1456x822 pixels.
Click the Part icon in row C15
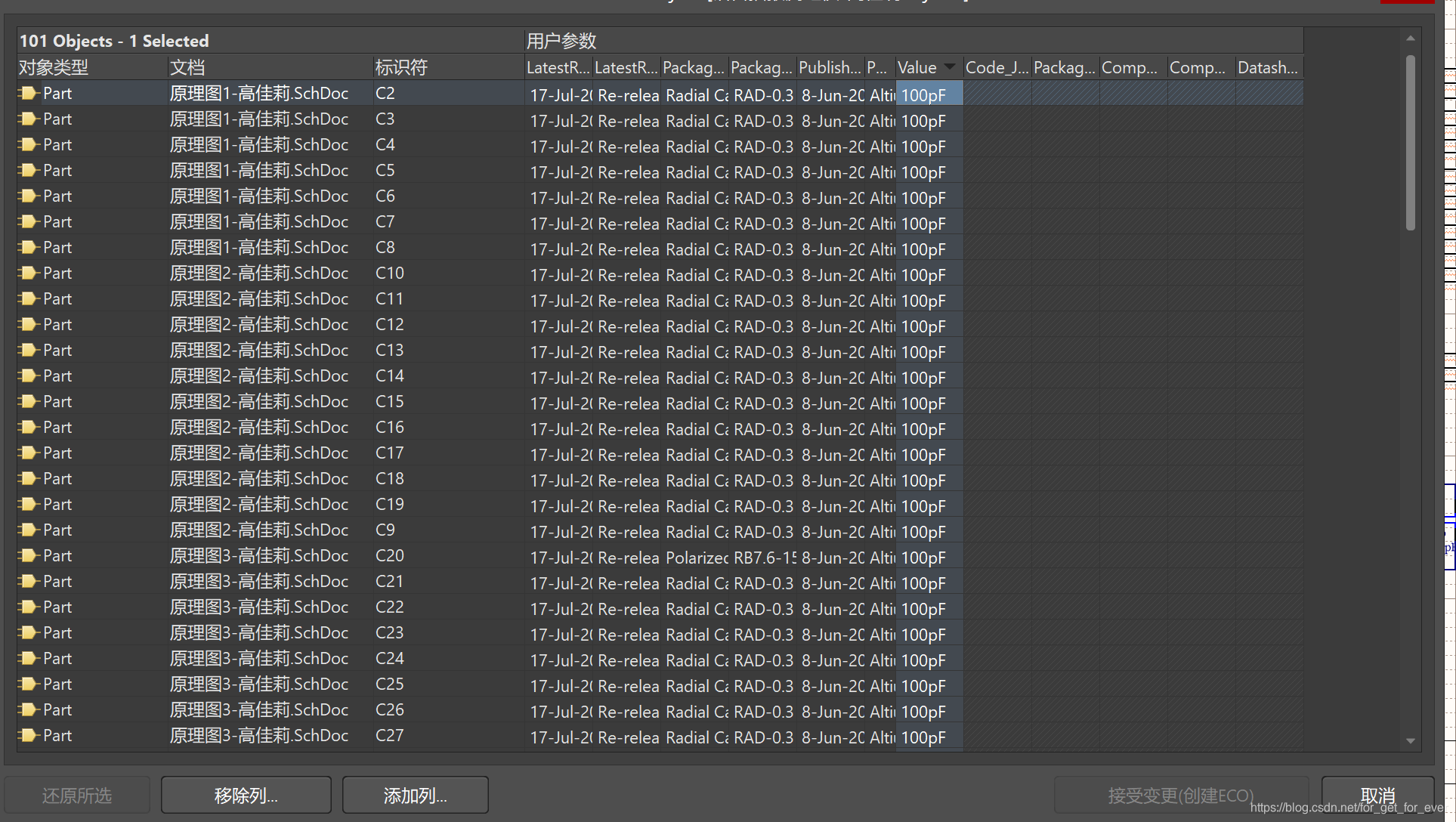29,402
